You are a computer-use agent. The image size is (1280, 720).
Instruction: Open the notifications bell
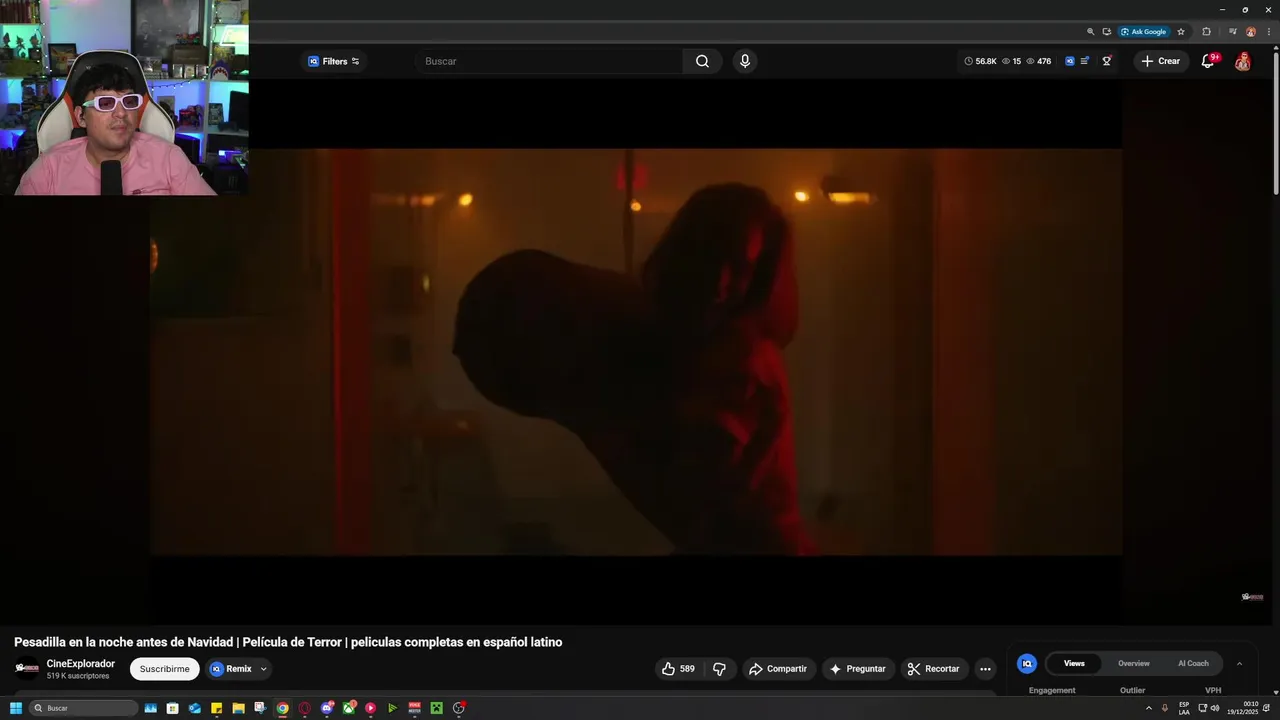pyautogui.click(x=1208, y=61)
